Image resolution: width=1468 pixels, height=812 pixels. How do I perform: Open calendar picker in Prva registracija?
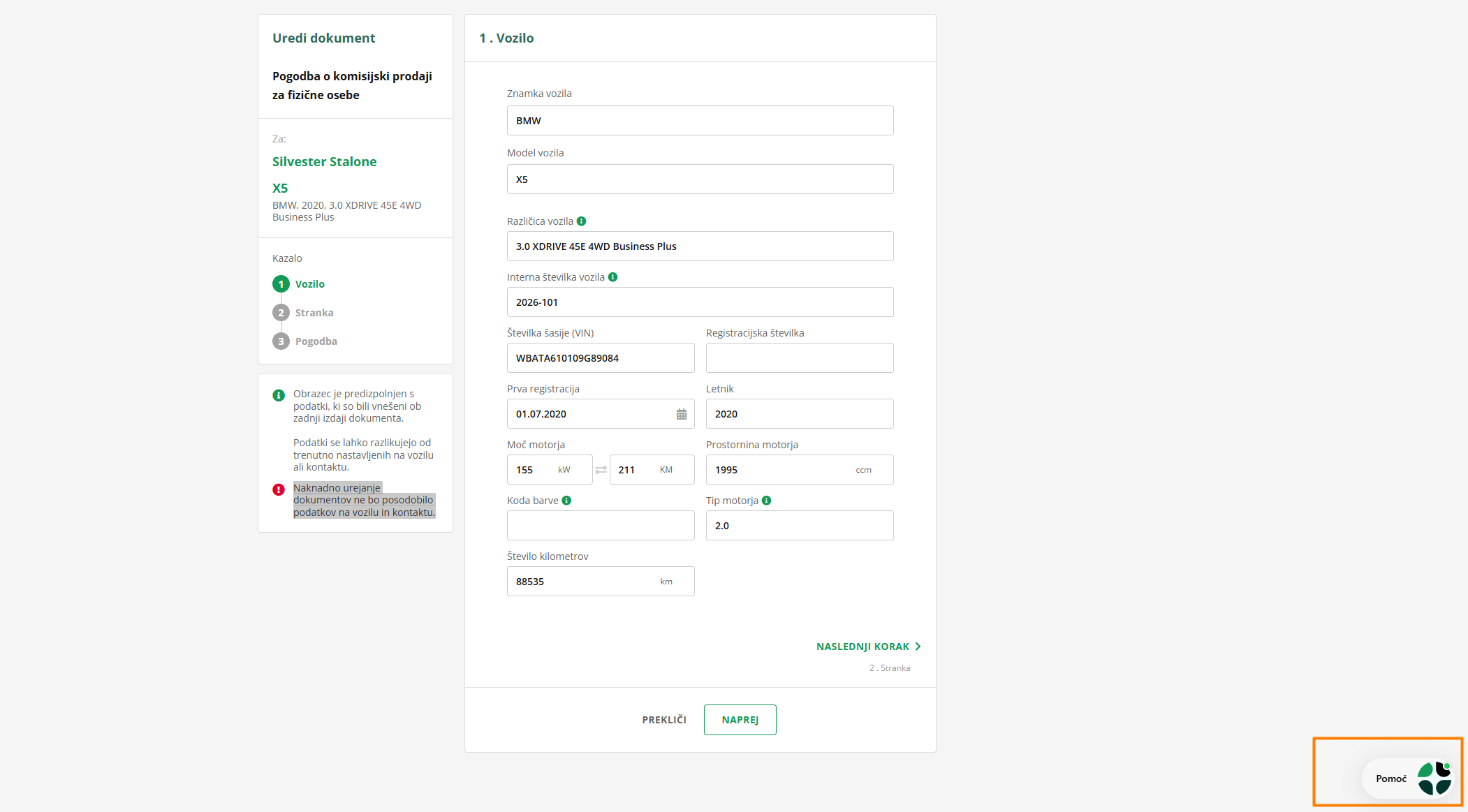point(681,414)
